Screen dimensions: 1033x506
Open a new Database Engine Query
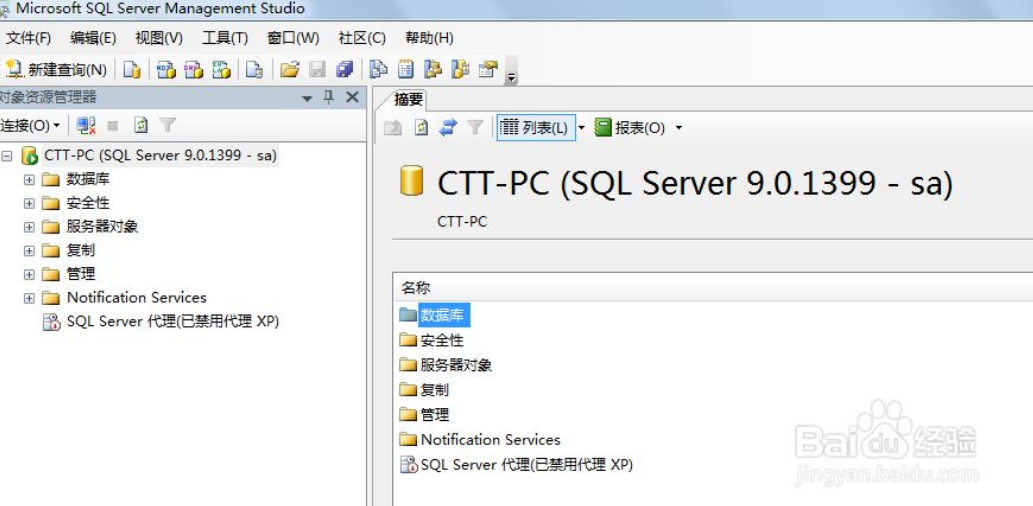tap(132, 70)
